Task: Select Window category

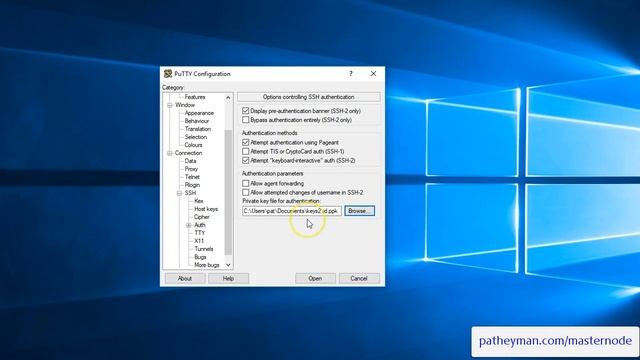Action: click(185, 105)
